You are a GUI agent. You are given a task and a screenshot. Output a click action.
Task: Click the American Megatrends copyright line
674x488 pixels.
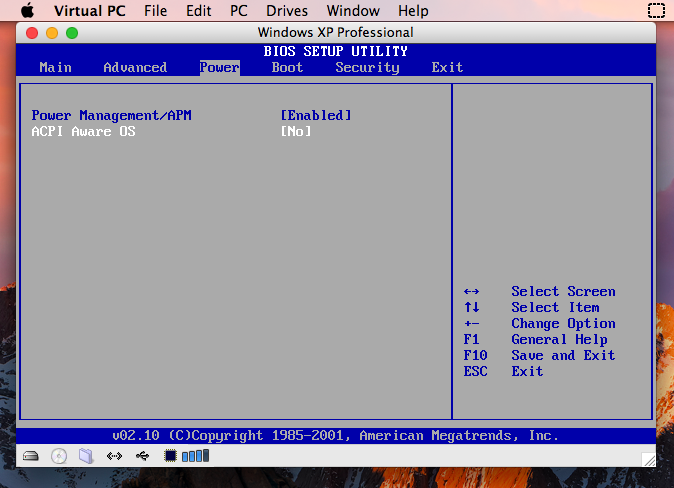tap(335, 436)
